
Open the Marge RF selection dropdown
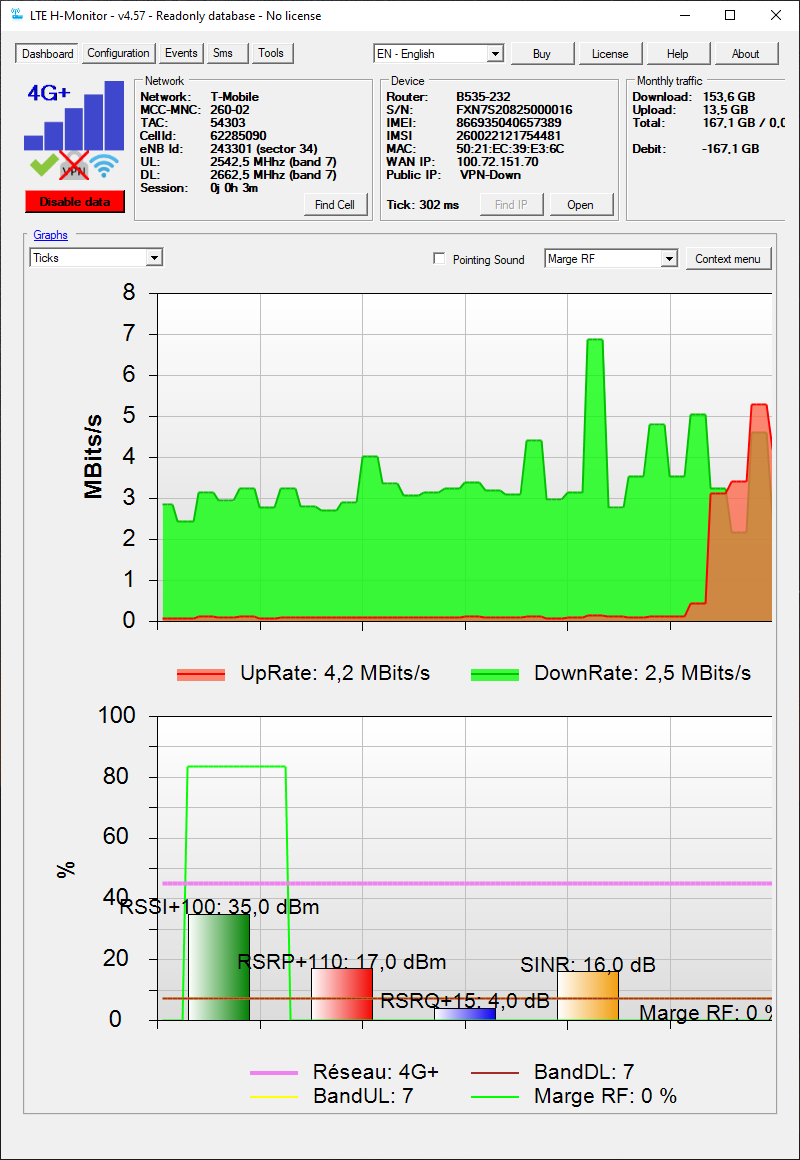click(x=611, y=258)
